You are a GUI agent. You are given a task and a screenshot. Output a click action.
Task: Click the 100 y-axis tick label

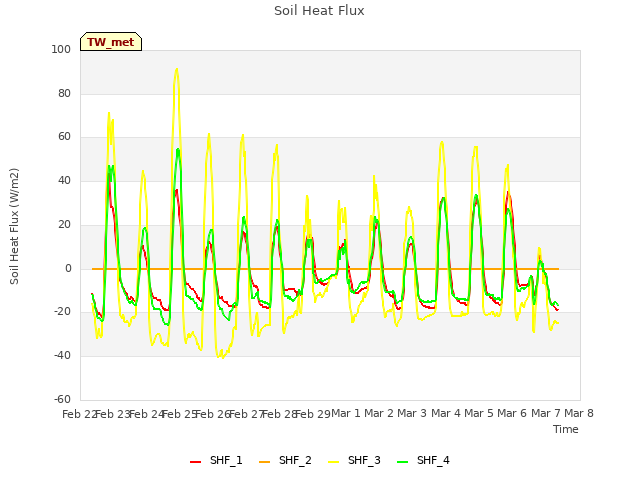click(x=61, y=49)
